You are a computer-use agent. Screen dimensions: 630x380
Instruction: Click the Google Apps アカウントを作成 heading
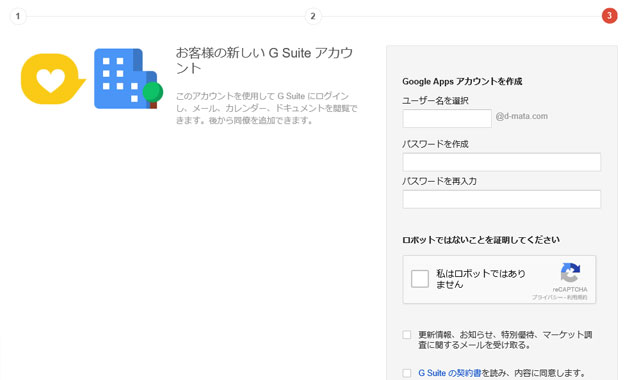click(462, 82)
